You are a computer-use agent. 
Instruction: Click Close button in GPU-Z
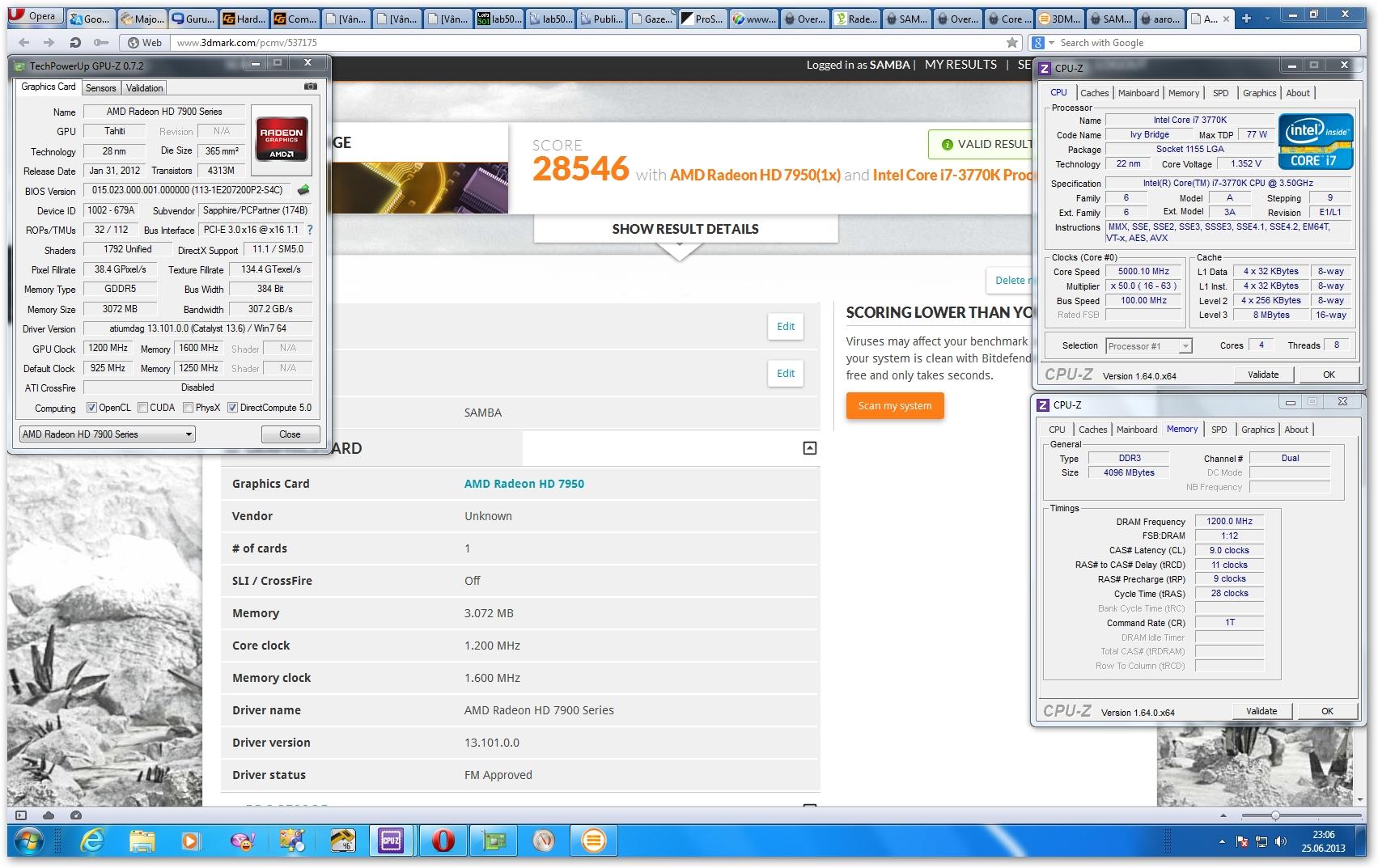pos(290,434)
